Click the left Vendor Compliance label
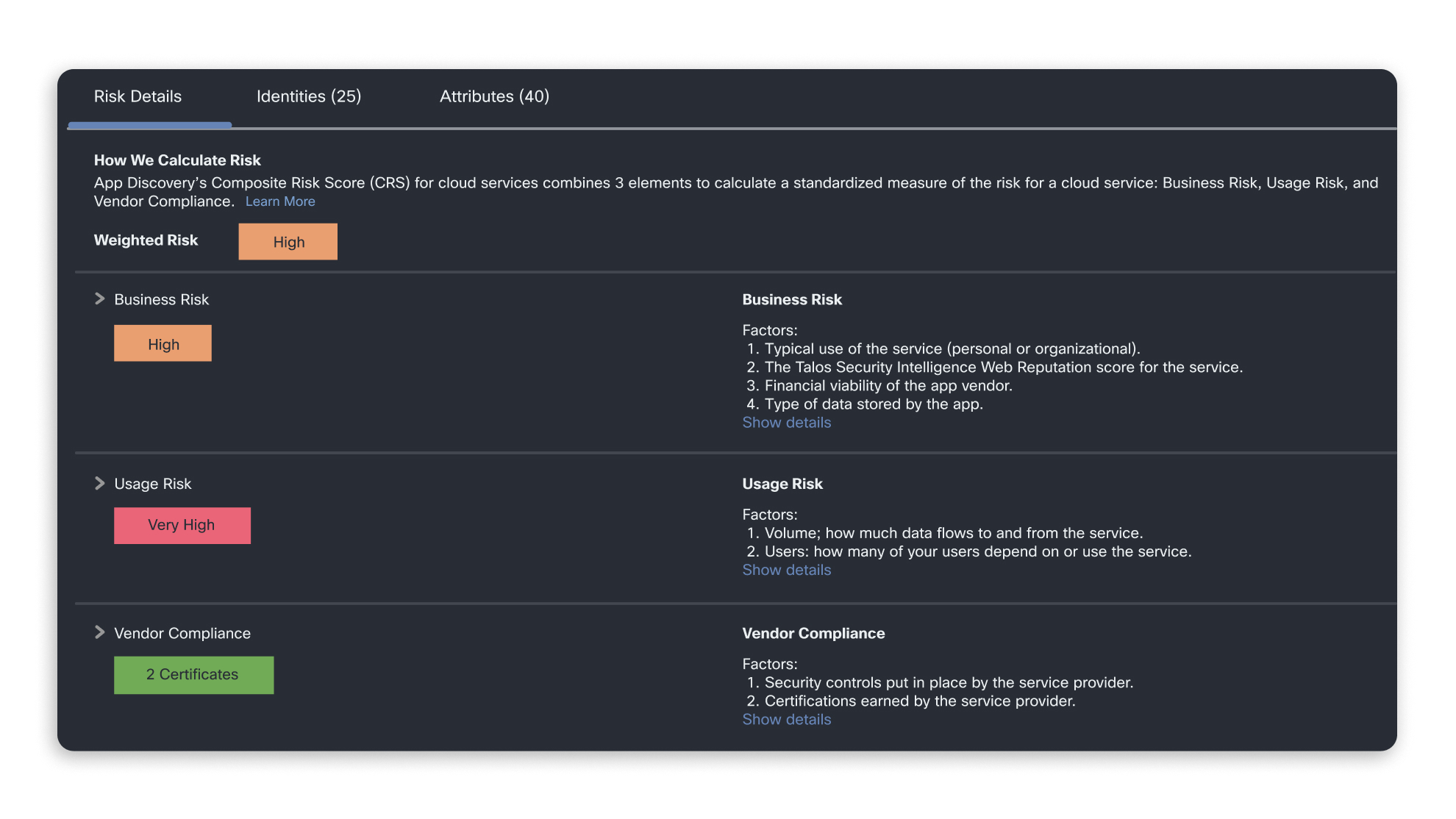Viewport: 1456px width, 819px height. click(x=182, y=633)
